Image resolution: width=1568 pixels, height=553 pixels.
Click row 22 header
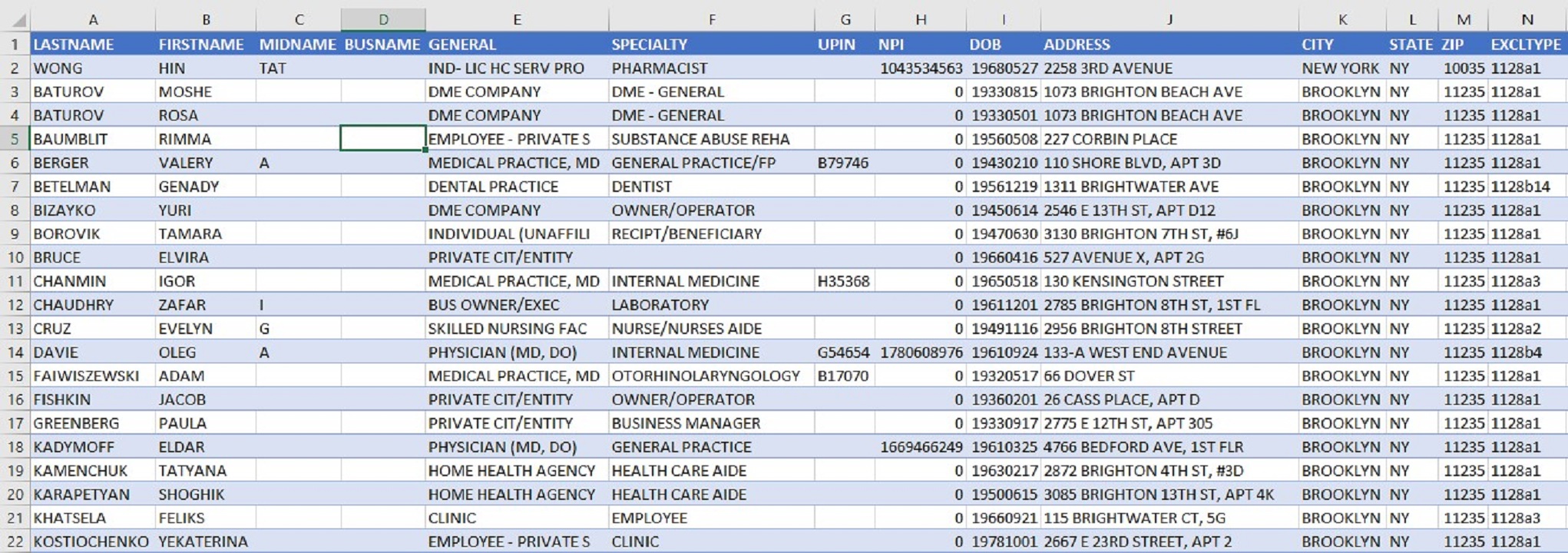tap(15, 541)
